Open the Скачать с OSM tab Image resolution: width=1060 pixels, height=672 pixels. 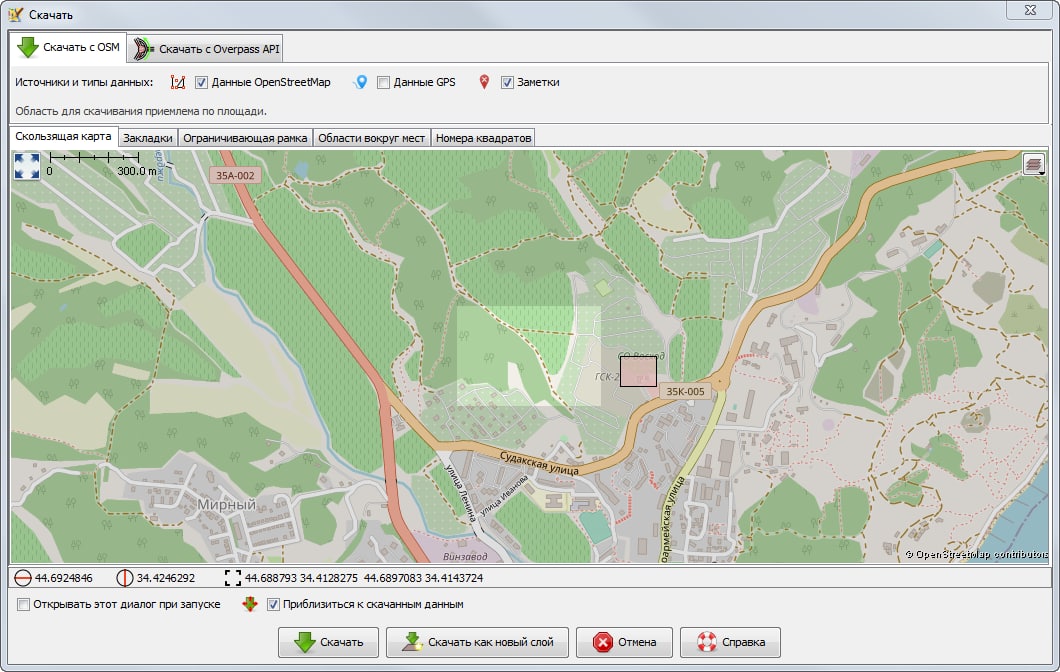(68, 47)
